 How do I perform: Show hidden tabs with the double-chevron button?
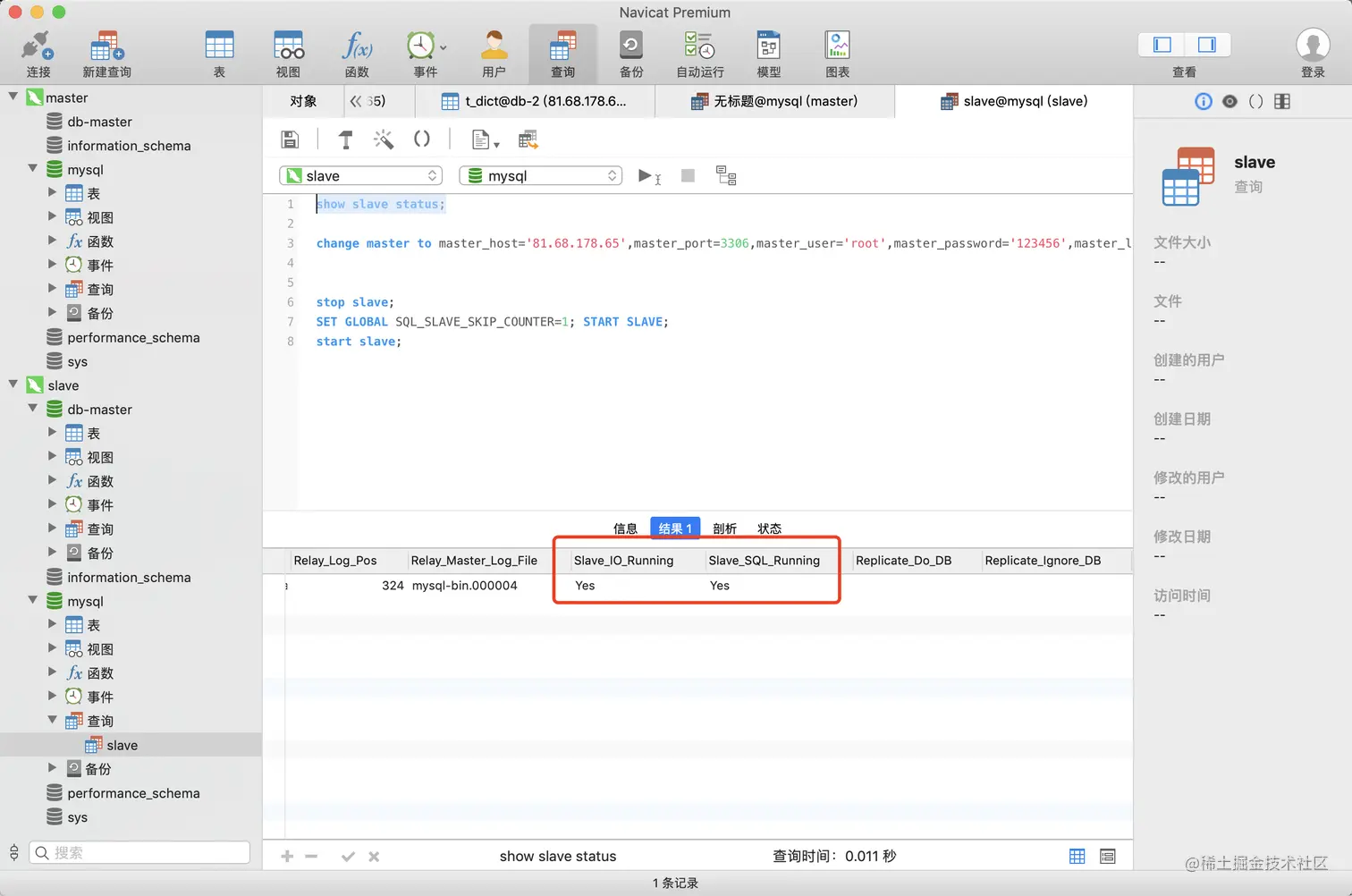click(356, 101)
